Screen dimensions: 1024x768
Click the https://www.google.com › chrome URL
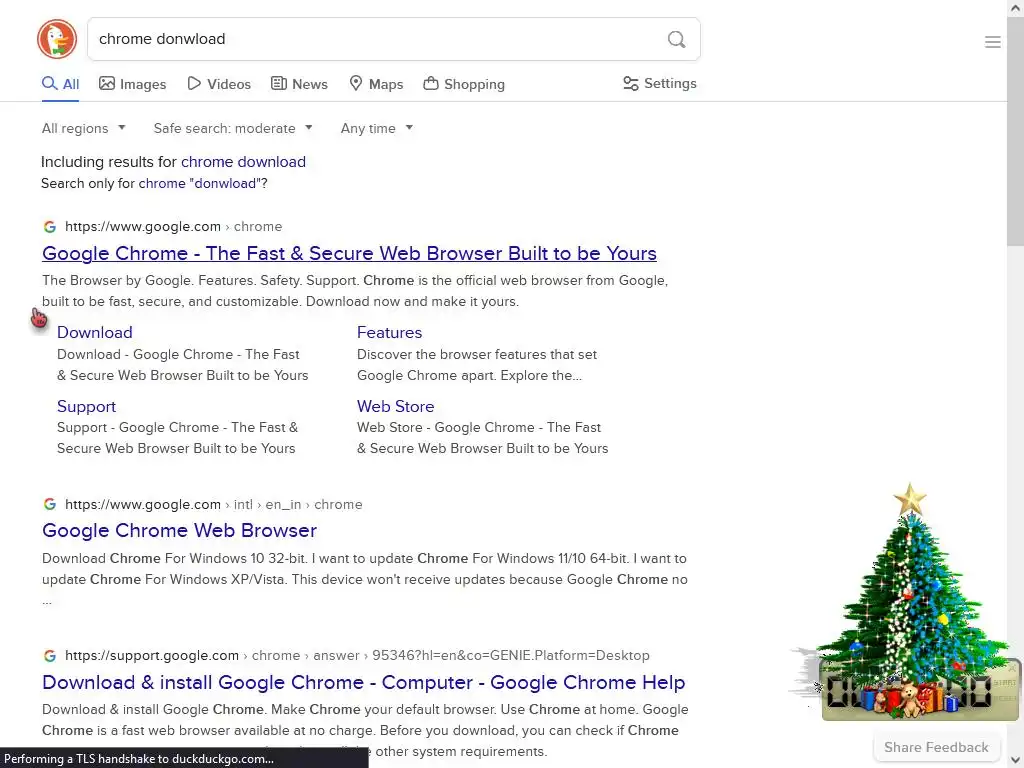tap(174, 227)
